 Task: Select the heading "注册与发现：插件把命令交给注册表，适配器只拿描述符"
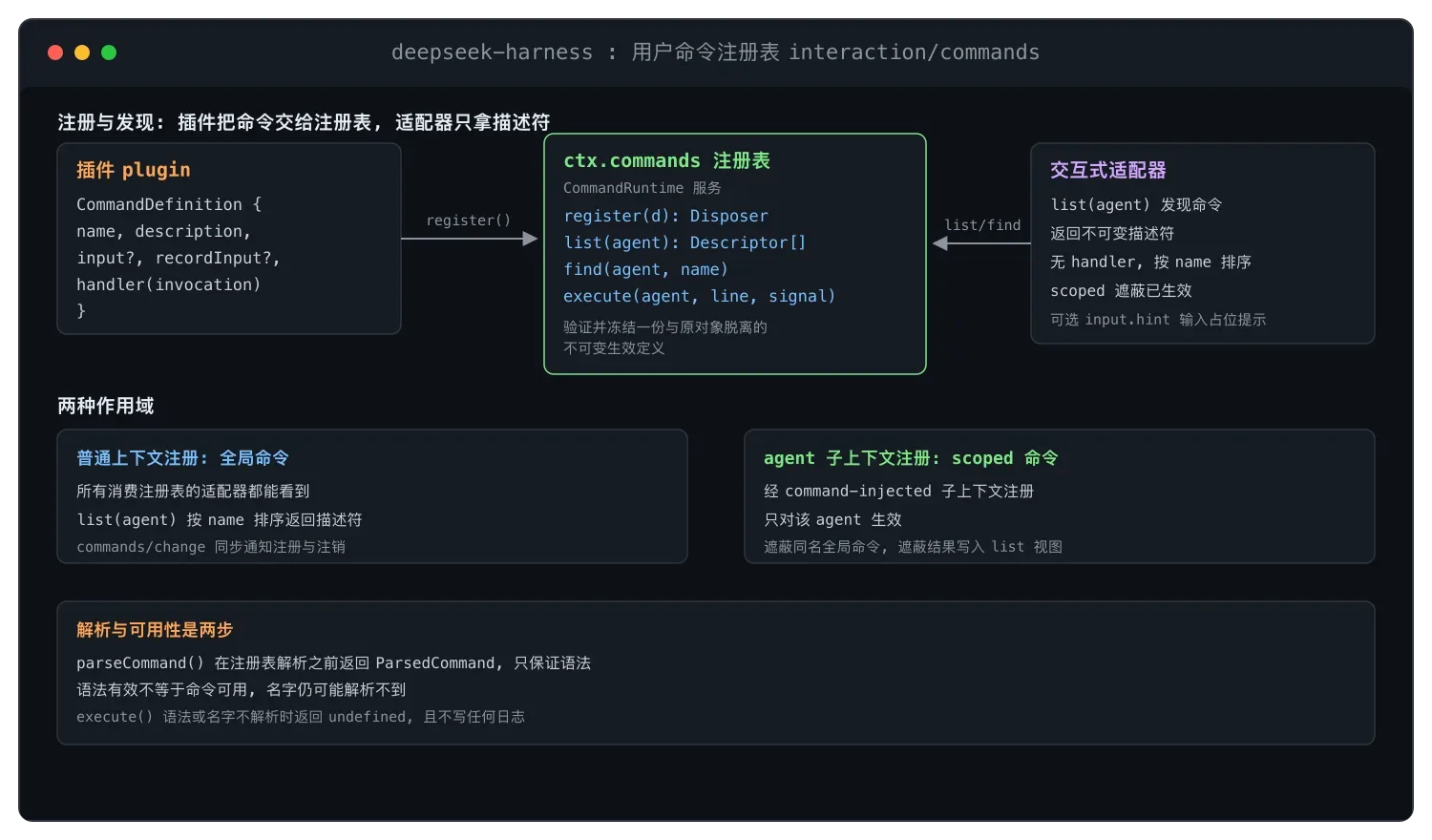[304, 122]
